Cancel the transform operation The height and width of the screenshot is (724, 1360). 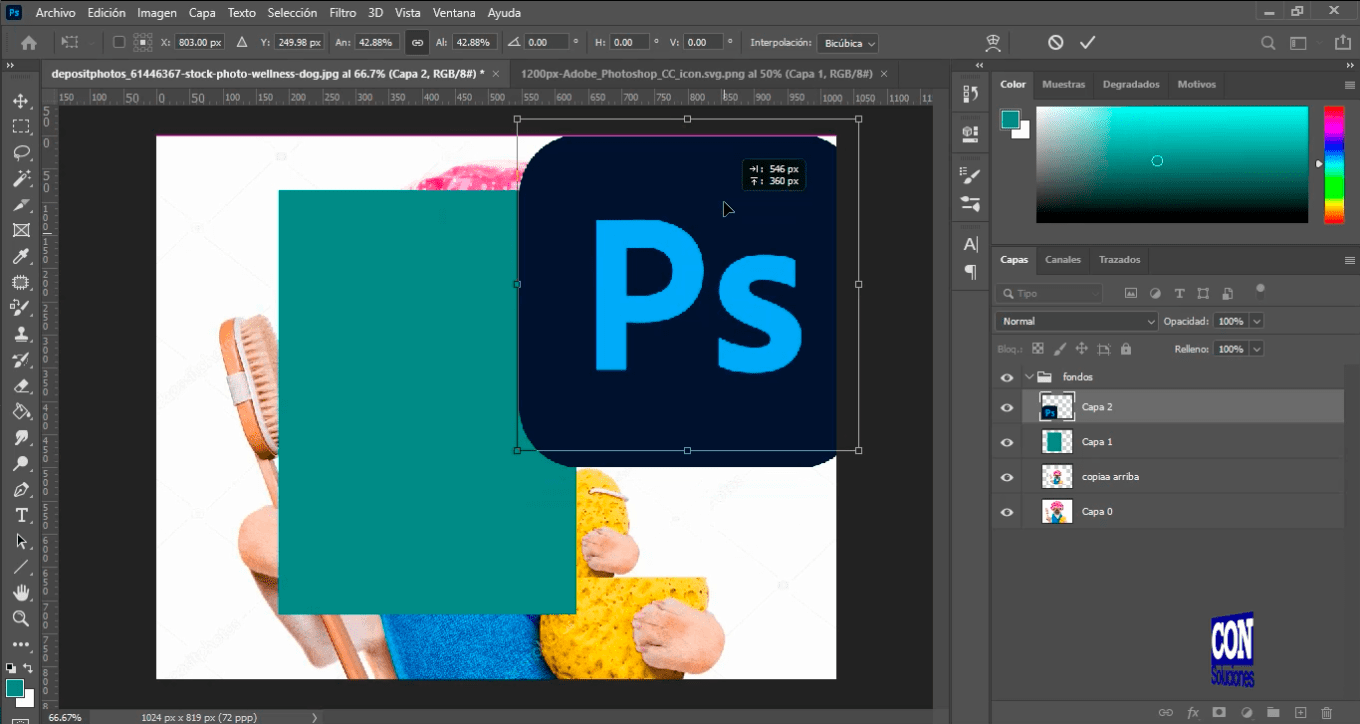(1056, 42)
